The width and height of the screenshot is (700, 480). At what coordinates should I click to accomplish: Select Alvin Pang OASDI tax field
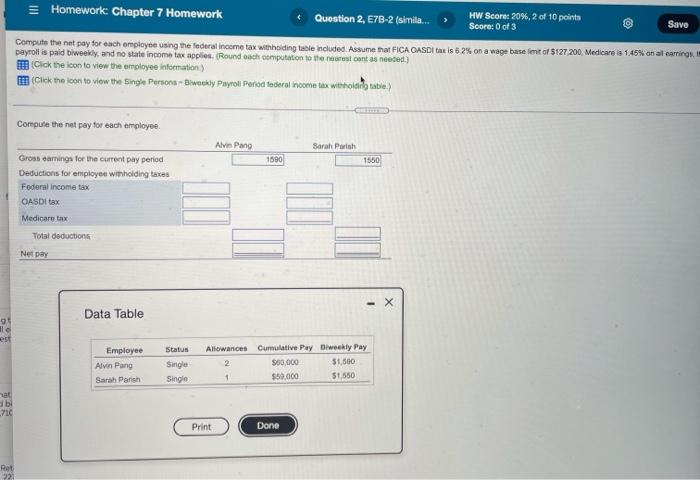(206, 203)
